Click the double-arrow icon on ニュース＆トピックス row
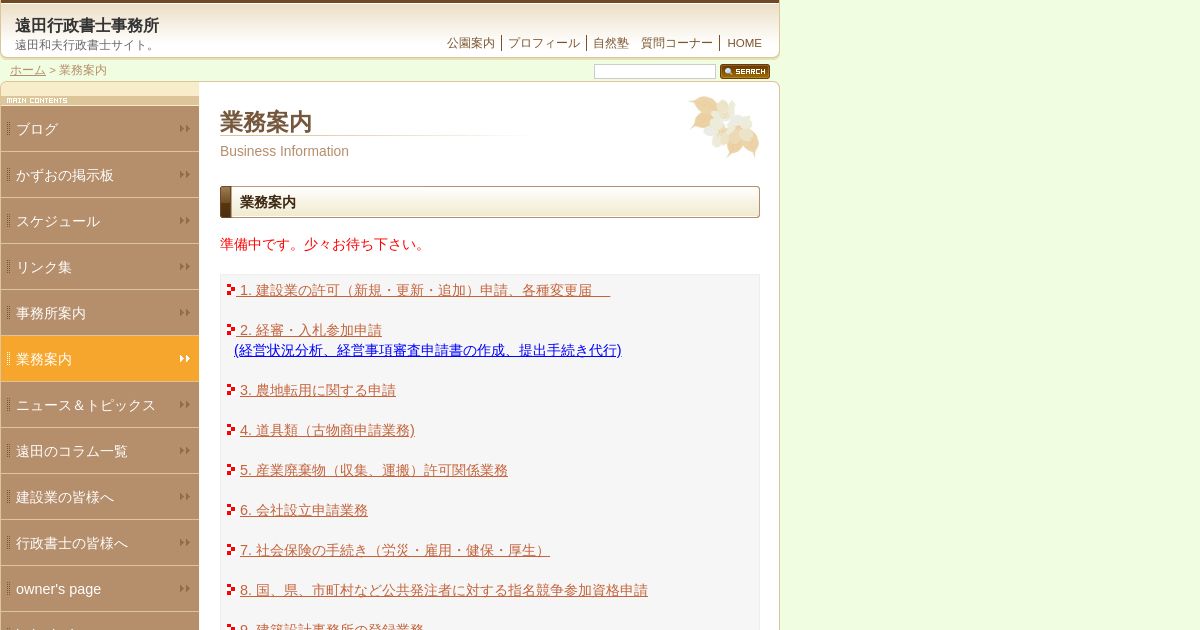 pyautogui.click(x=185, y=405)
